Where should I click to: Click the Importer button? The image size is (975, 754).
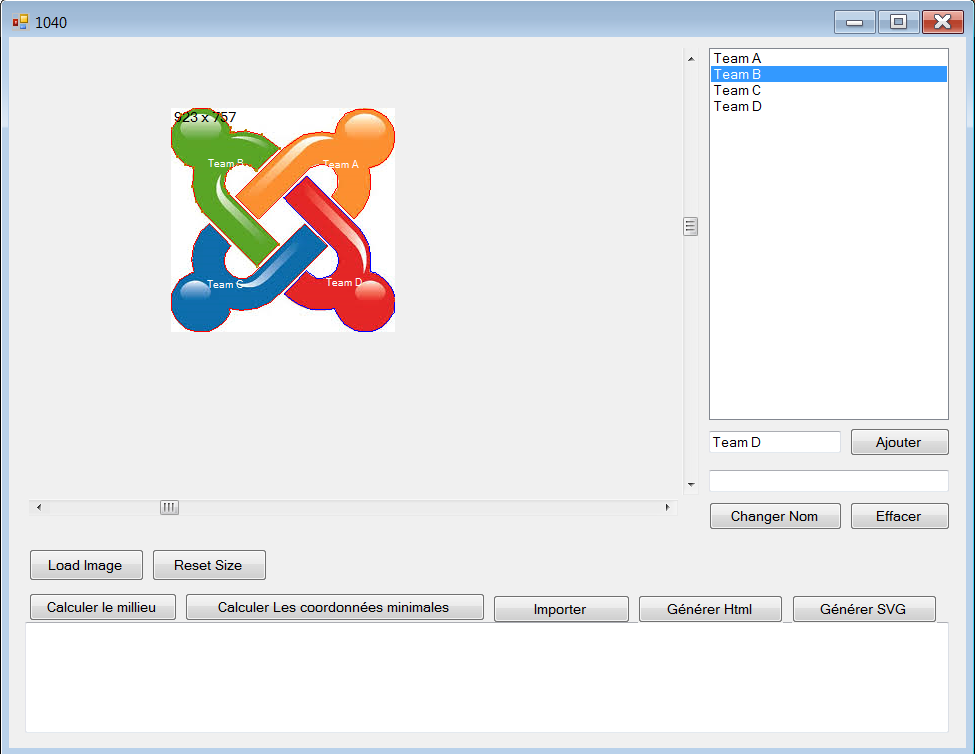tap(561, 609)
